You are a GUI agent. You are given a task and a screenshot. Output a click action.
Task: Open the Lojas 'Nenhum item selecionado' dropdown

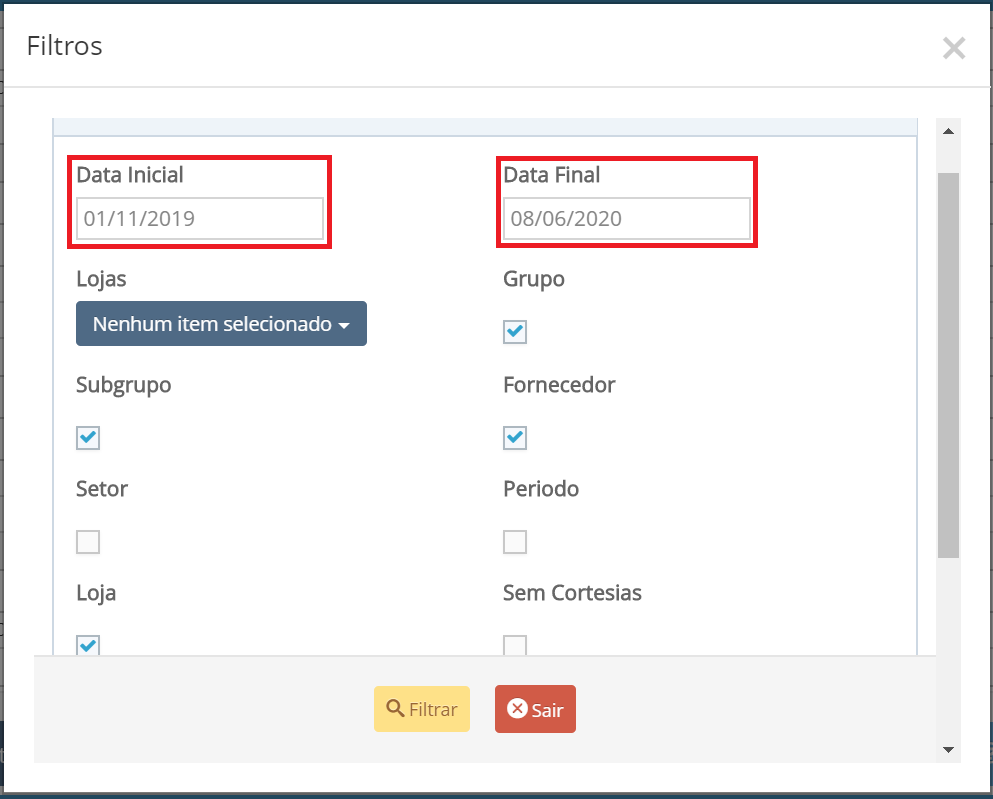click(221, 324)
